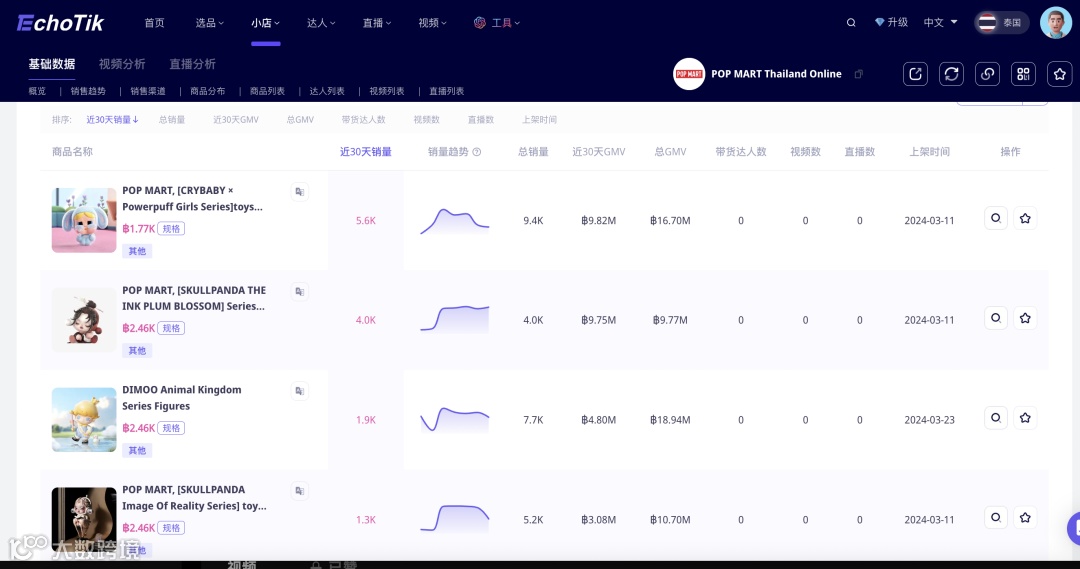This screenshot has height=569, width=1080.
Task: Sort by 近30天销量 in sort bar
Action: coord(112,120)
